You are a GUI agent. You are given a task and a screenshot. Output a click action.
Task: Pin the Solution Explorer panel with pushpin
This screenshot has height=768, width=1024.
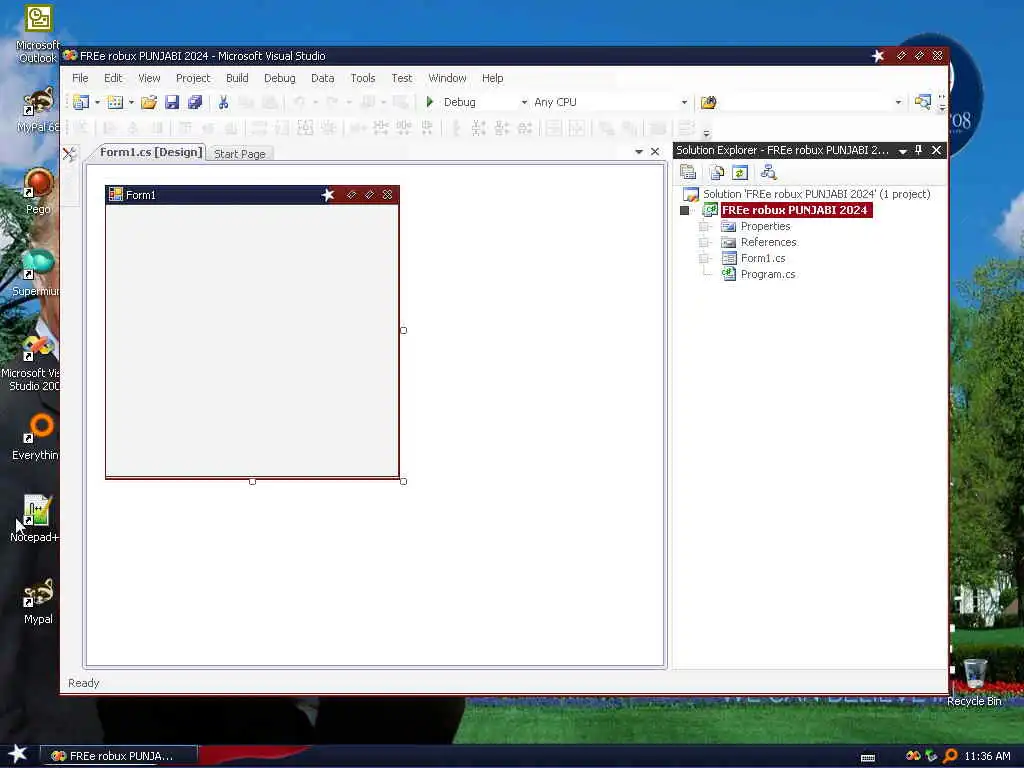point(918,150)
